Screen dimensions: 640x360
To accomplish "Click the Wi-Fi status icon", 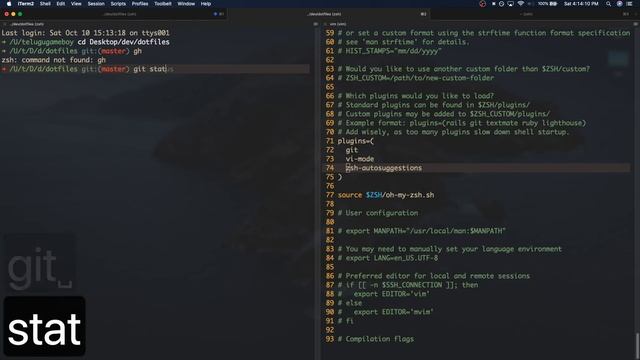I will coord(520,4).
